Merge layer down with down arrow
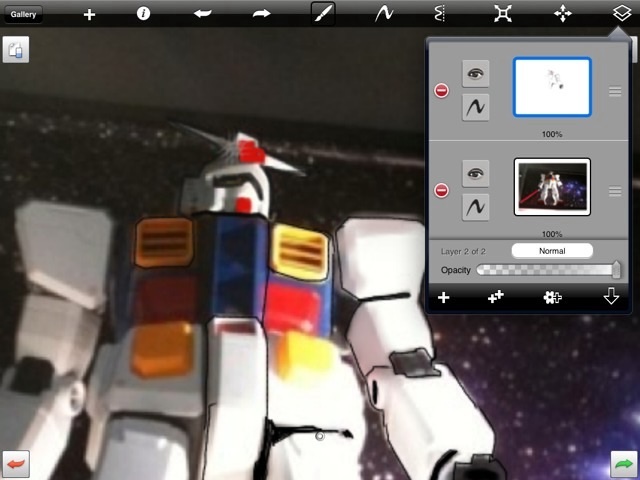This screenshot has height=480, width=640. 611,296
